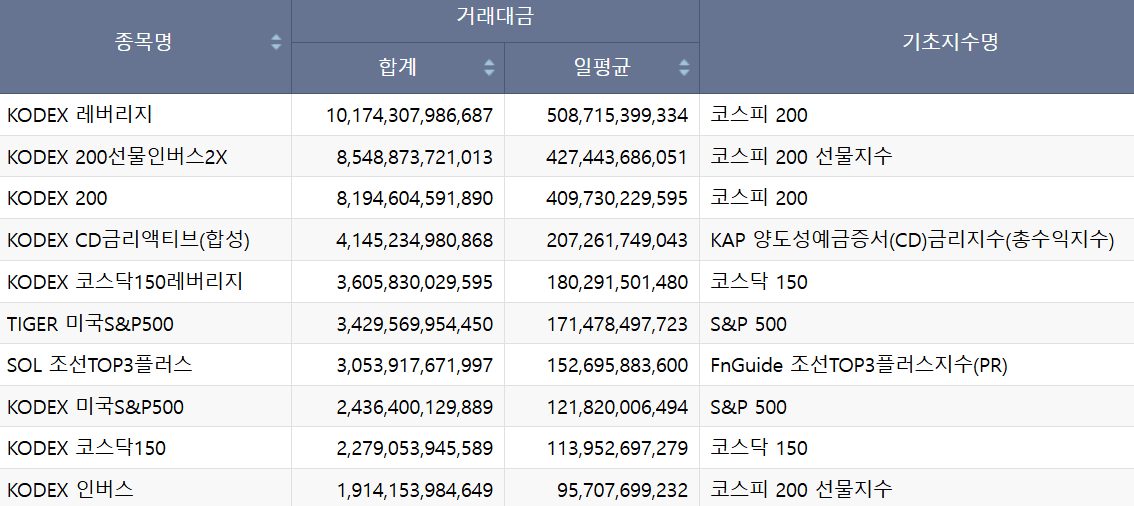Image resolution: width=1134 pixels, height=506 pixels.
Task: Click the 거래대금 group header
Action: point(495,17)
